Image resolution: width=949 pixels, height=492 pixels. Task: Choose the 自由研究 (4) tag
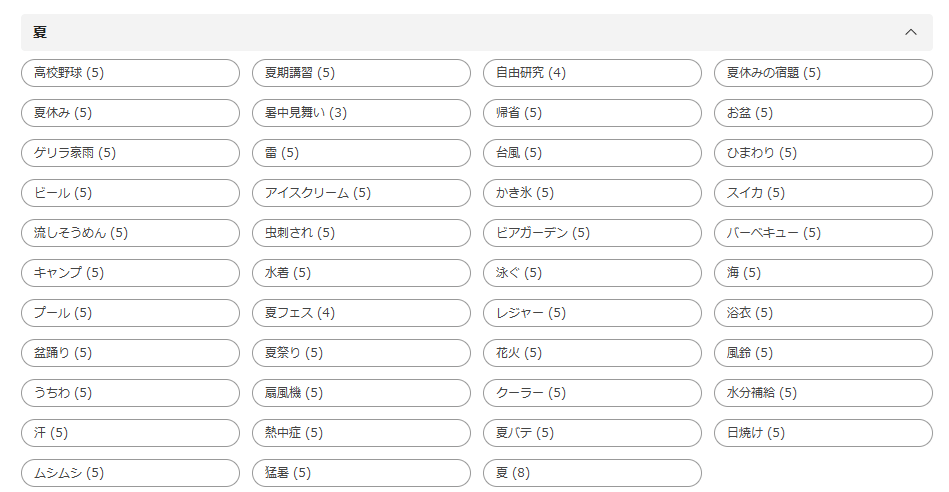[x=592, y=73]
